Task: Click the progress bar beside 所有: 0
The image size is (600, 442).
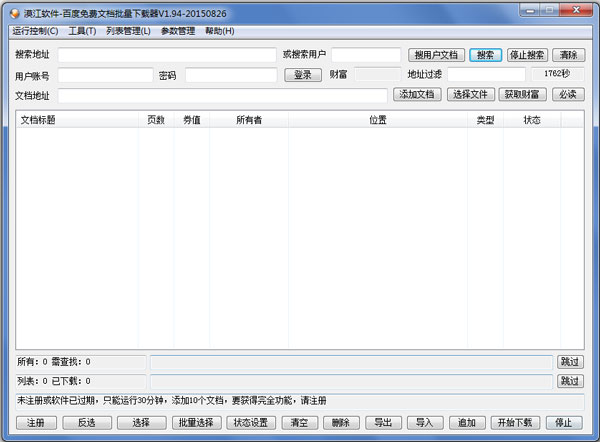Action: click(x=351, y=362)
